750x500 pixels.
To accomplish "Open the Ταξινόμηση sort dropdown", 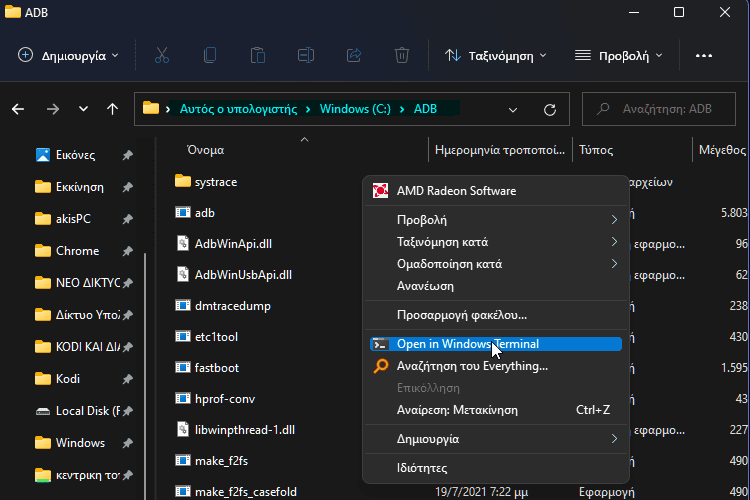I will point(496,55).
